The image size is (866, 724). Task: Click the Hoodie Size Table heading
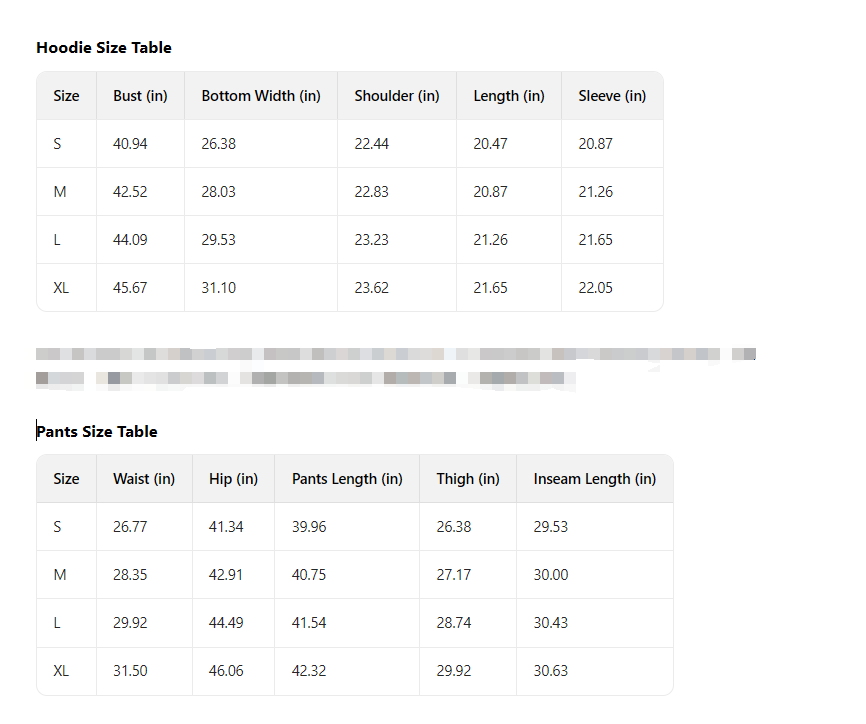[104, 48]
